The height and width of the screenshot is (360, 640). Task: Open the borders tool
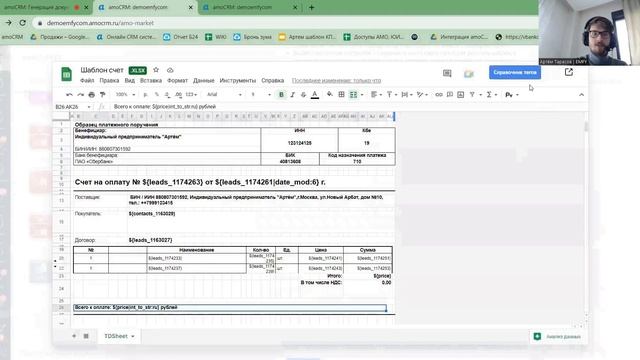[342, 95]
